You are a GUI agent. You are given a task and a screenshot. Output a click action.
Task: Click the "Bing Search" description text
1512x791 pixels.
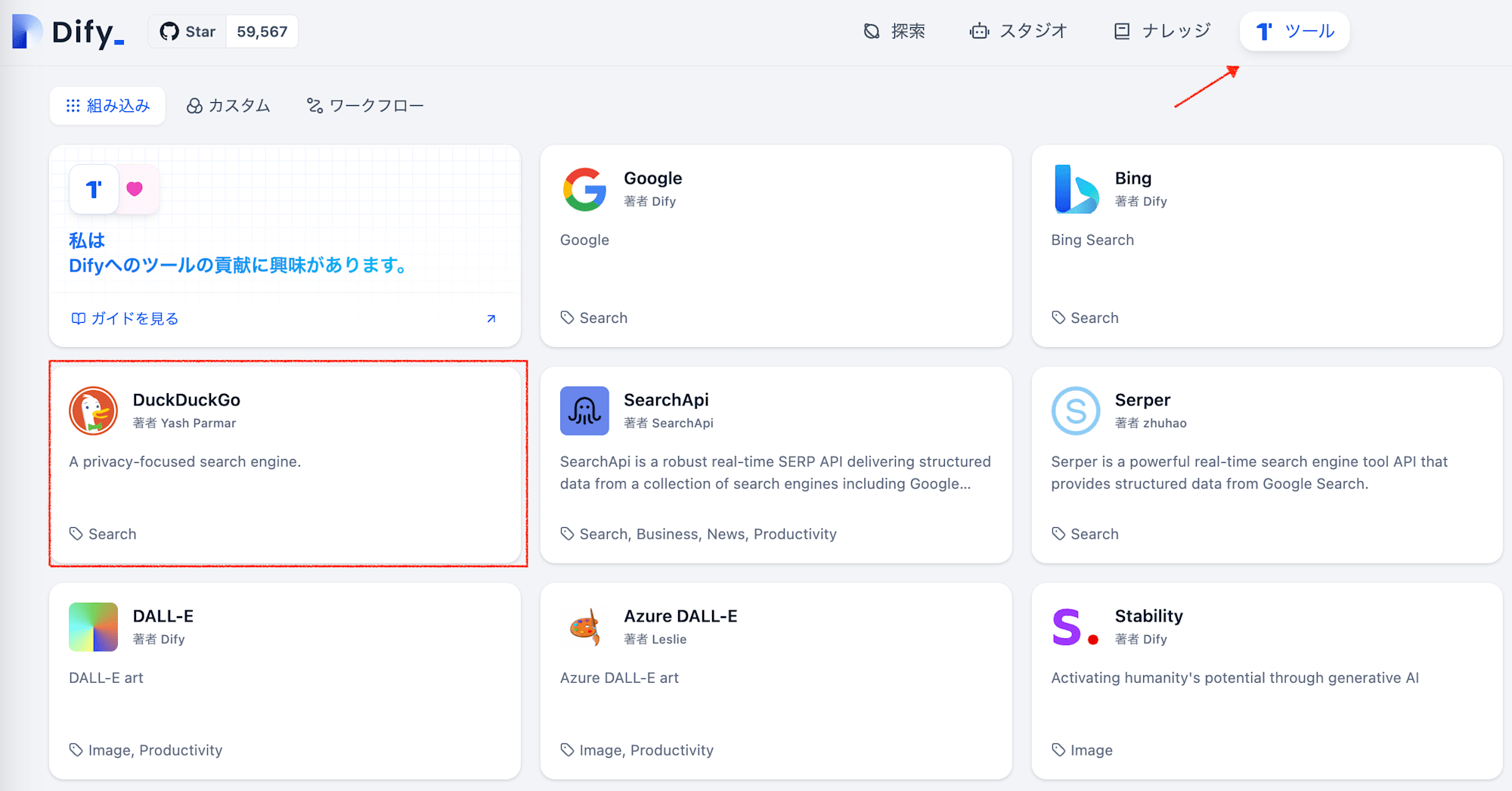(1092, 240)
